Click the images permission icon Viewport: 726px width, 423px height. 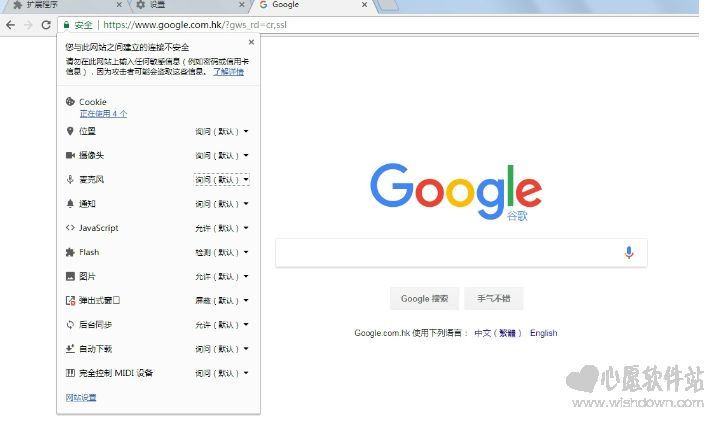[70, 276]
